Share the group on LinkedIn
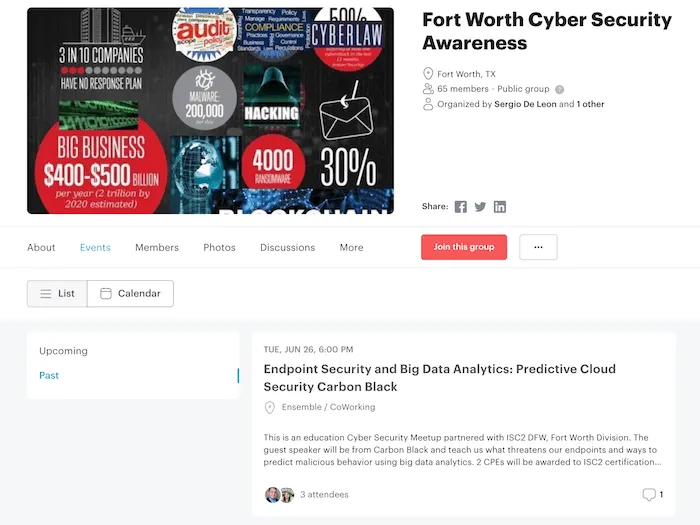Screen dimensions: 700x525 click(x=500, y=207)
